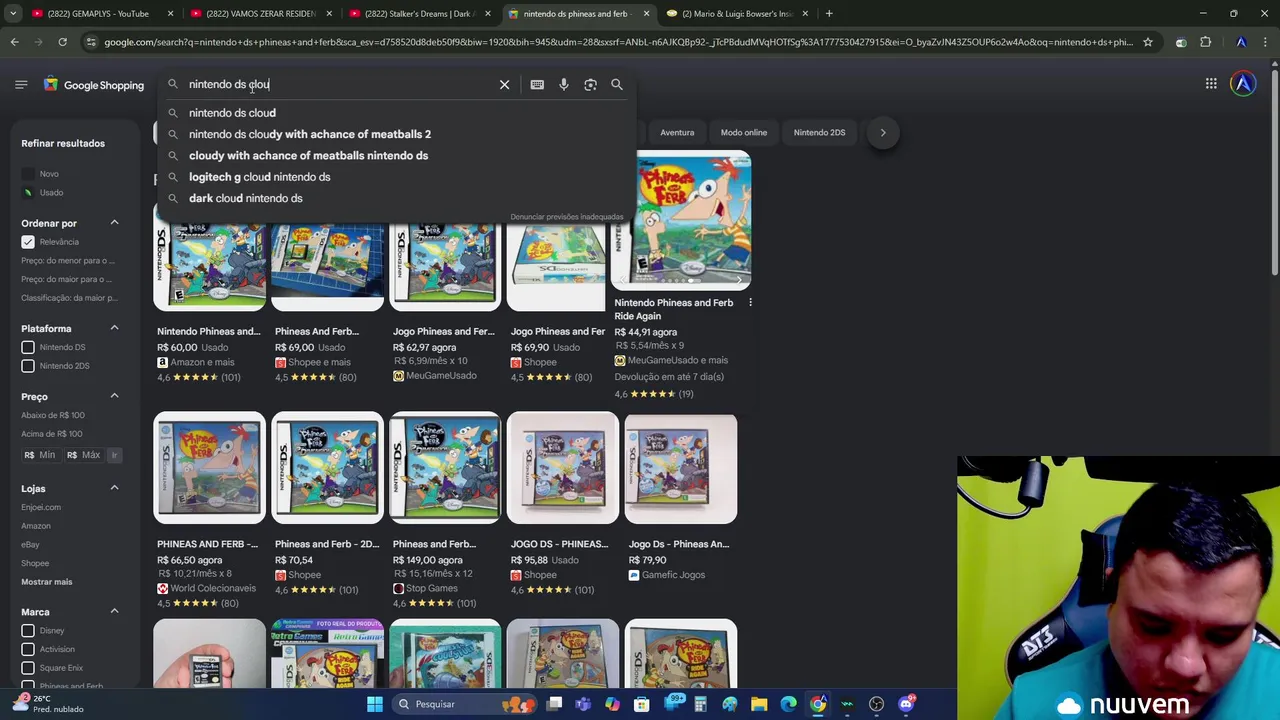Open Microsoft Teams from the taskbar

583,704
